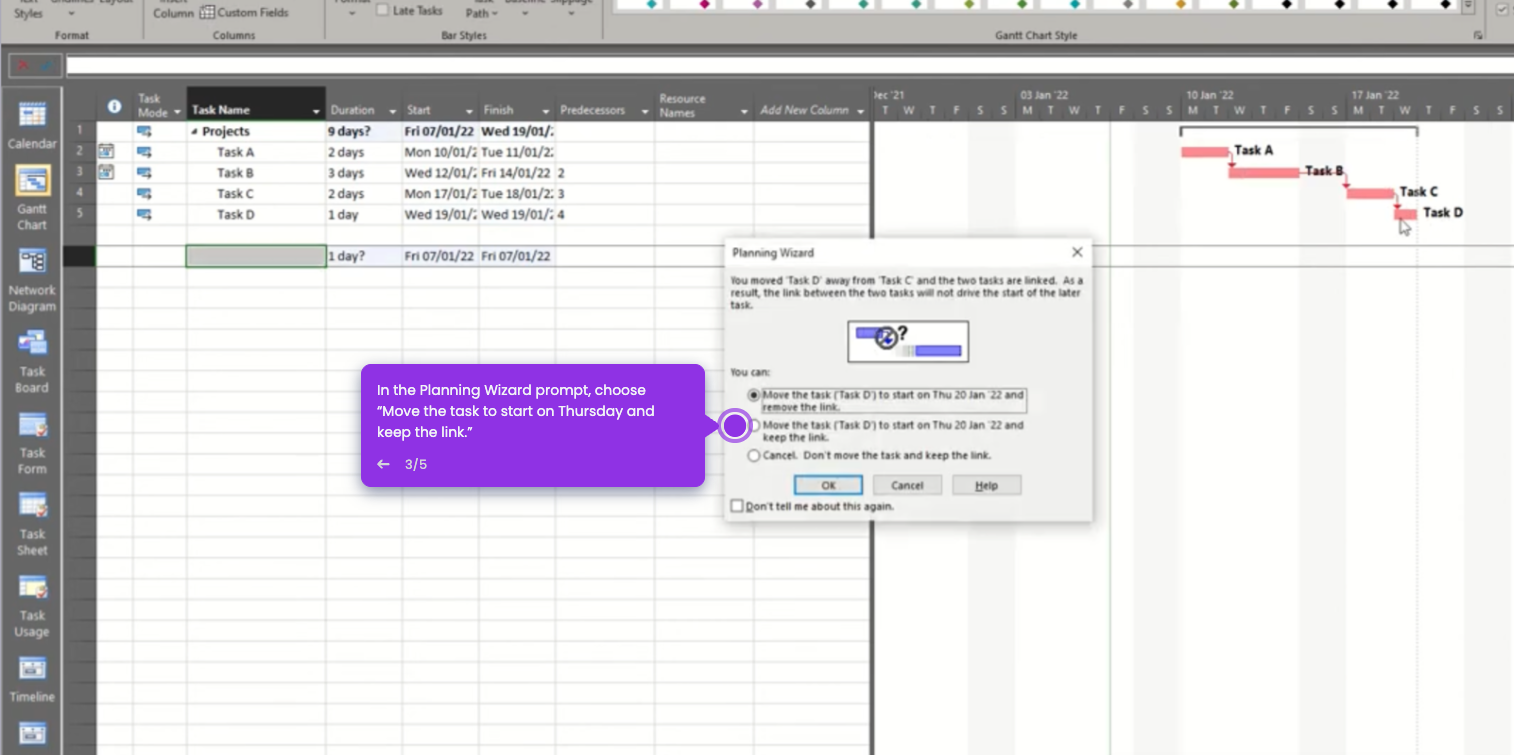Screen dimensions: 1514x755
Task: Tick 'Don't tell me about this again' checkbox
Action: coord(737,506)
